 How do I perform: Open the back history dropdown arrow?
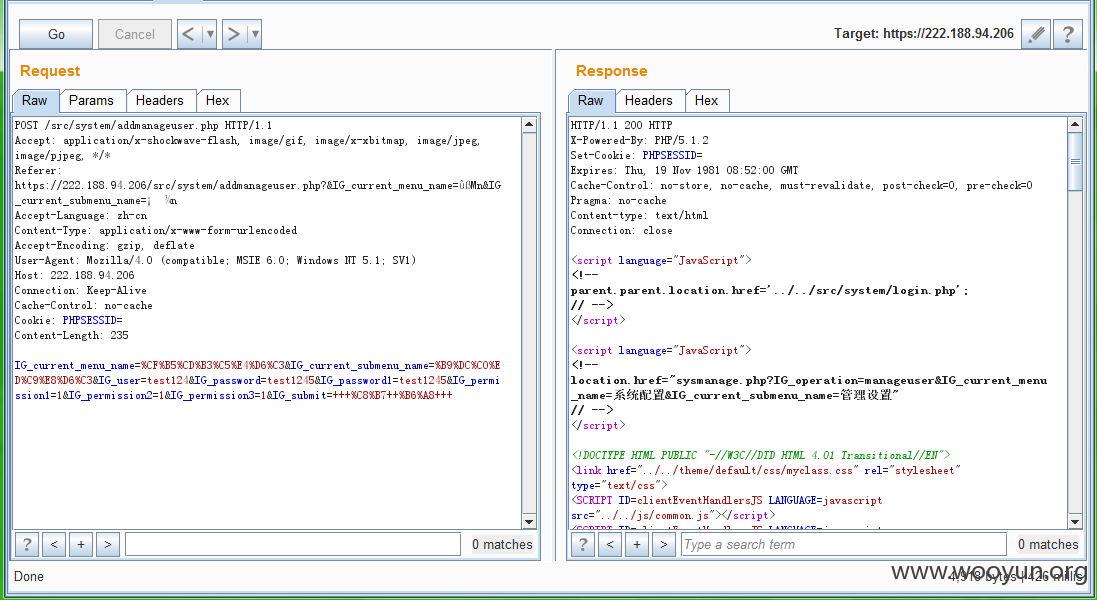tap(209, 34)
